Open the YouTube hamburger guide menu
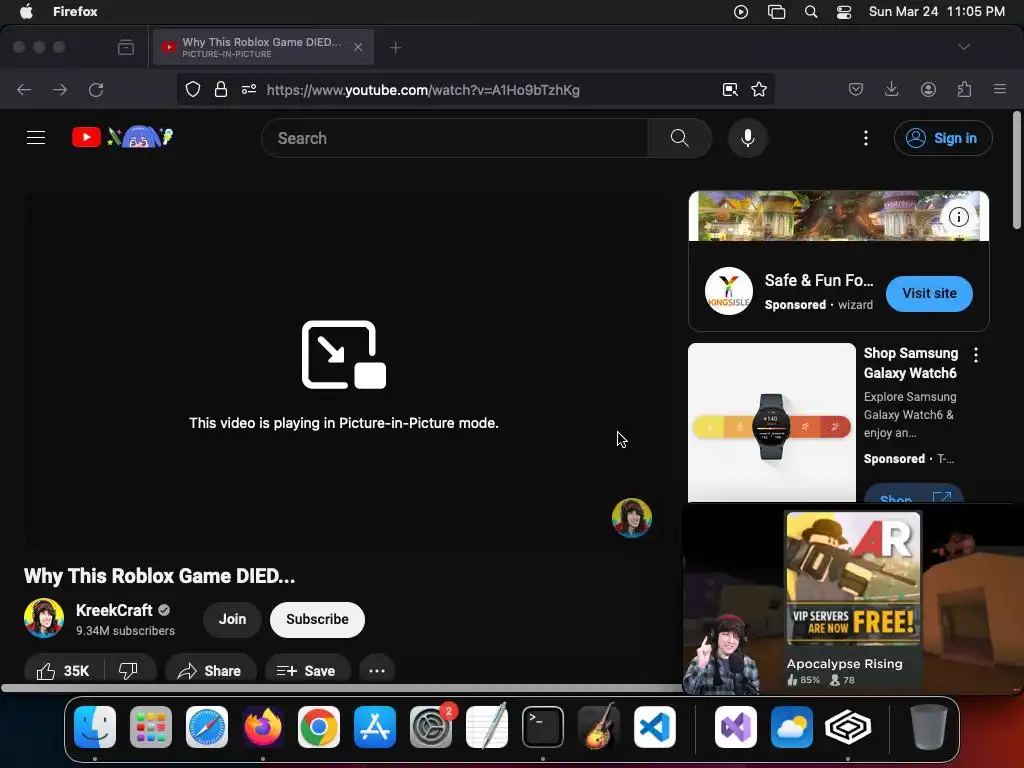 pyautogui.click(x=36, y=138)
